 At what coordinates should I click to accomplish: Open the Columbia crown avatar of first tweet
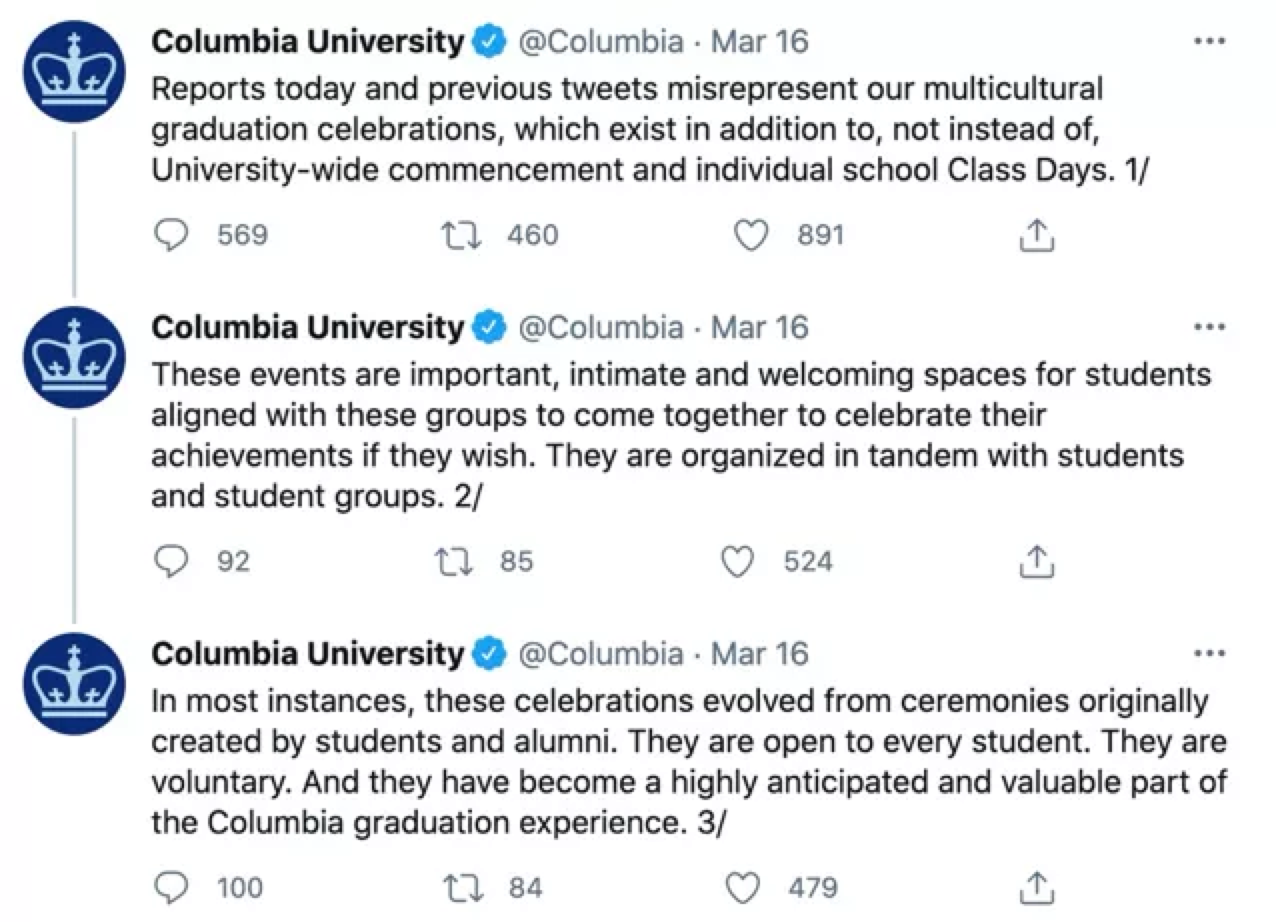click(73, 73)
